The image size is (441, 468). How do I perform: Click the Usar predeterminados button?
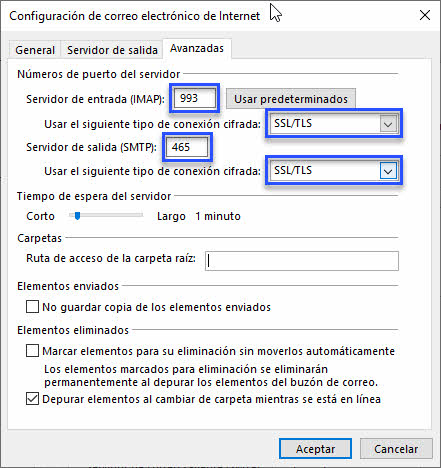(291, 99)
